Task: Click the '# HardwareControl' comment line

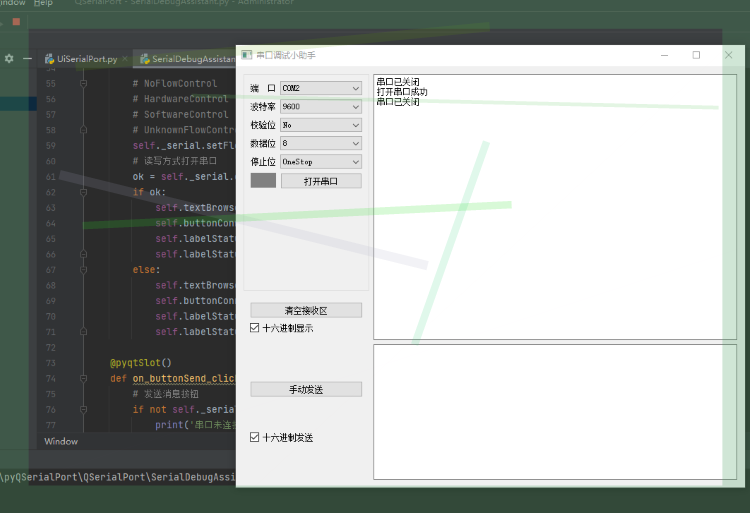Action: coord(180,99)
